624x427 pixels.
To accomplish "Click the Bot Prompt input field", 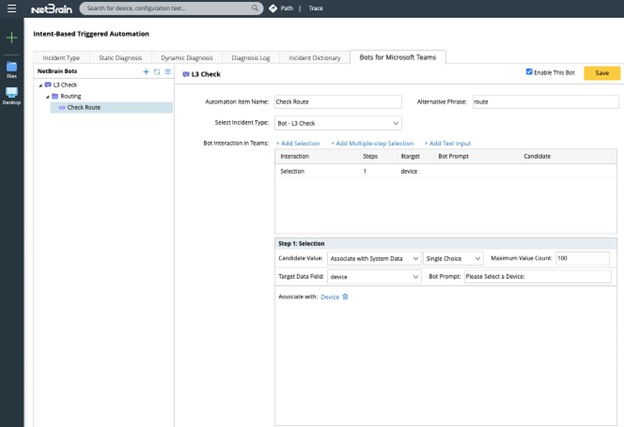I will point(538,277).
